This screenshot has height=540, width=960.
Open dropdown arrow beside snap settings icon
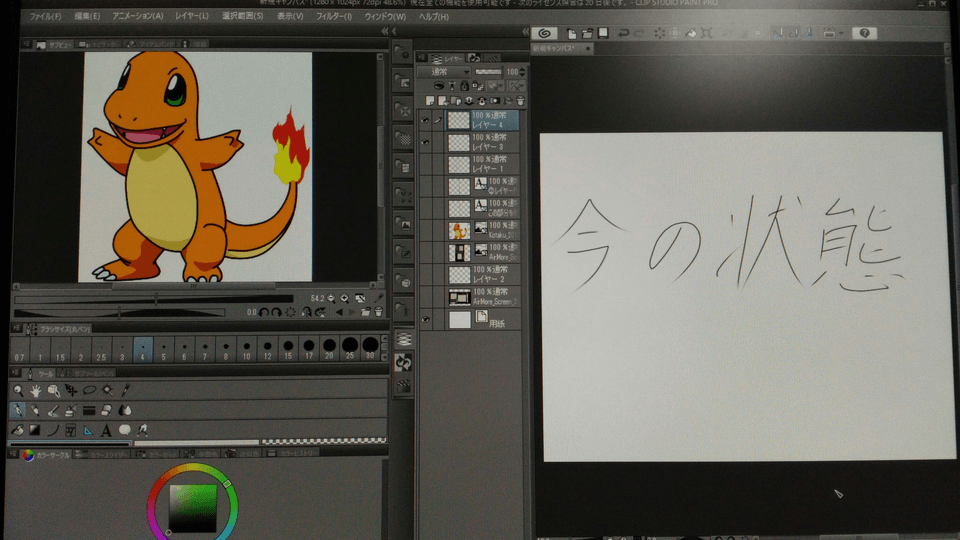[x=841, y=33]
